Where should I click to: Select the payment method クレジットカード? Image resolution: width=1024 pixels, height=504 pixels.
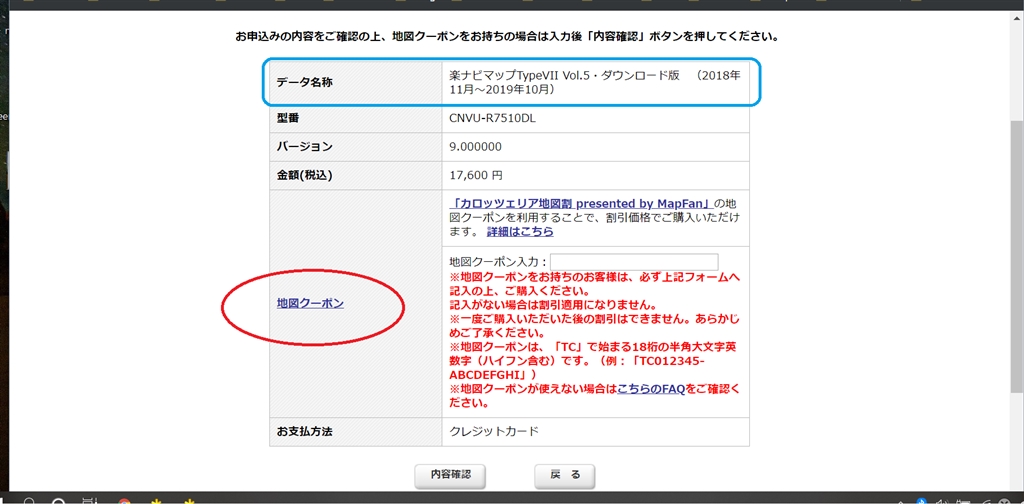494,432
